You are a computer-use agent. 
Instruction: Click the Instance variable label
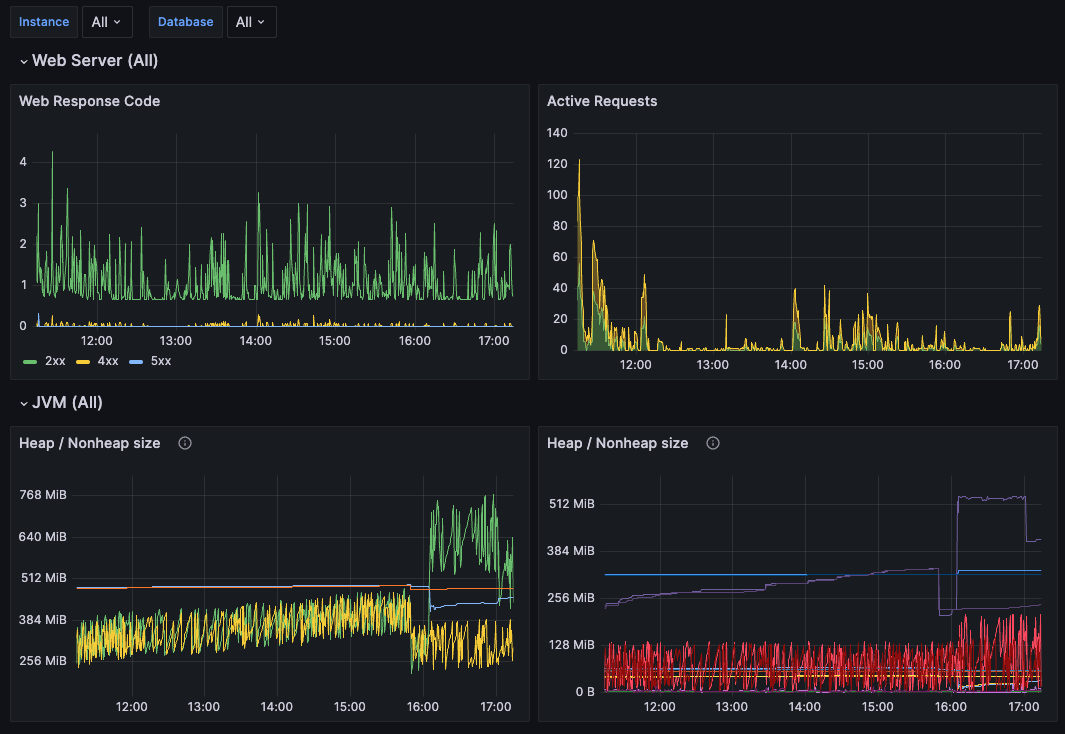click(x=44, y=21)
